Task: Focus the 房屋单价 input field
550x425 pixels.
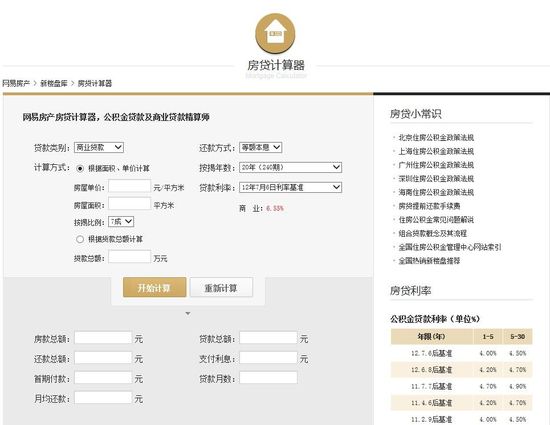Action: (x=129, y=186)
